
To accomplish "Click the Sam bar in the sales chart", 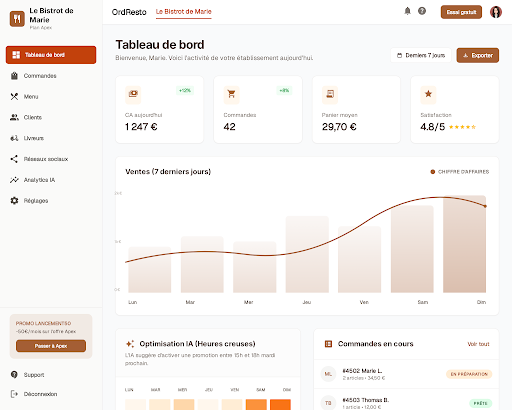I will coord(412,249).
